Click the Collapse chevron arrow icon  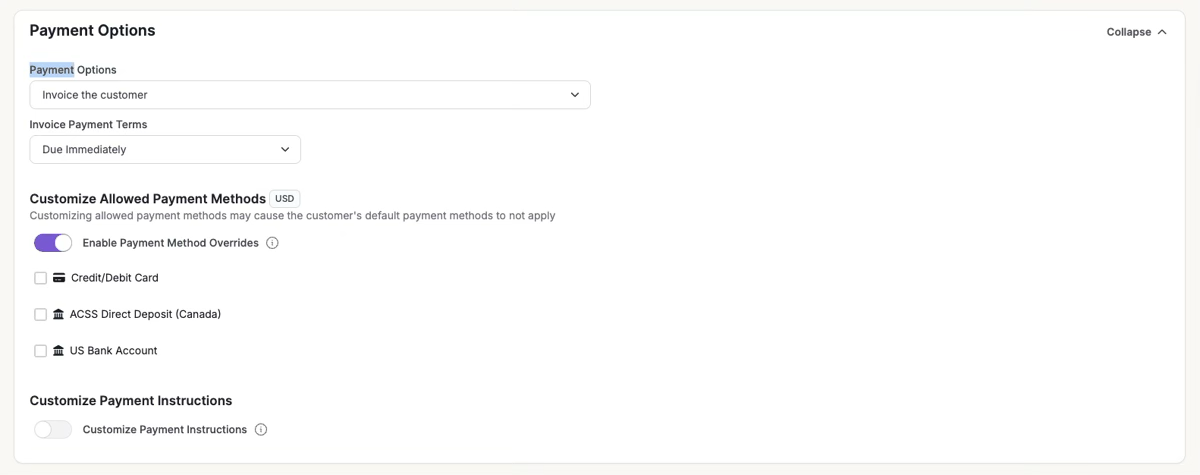[x=1161, y=32]
